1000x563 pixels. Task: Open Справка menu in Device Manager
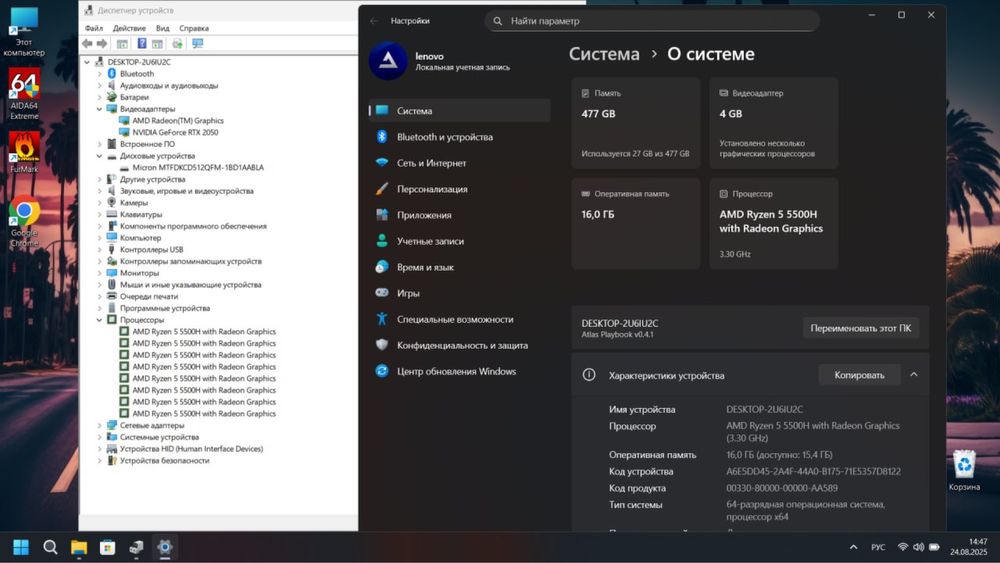tap(194, 28)
